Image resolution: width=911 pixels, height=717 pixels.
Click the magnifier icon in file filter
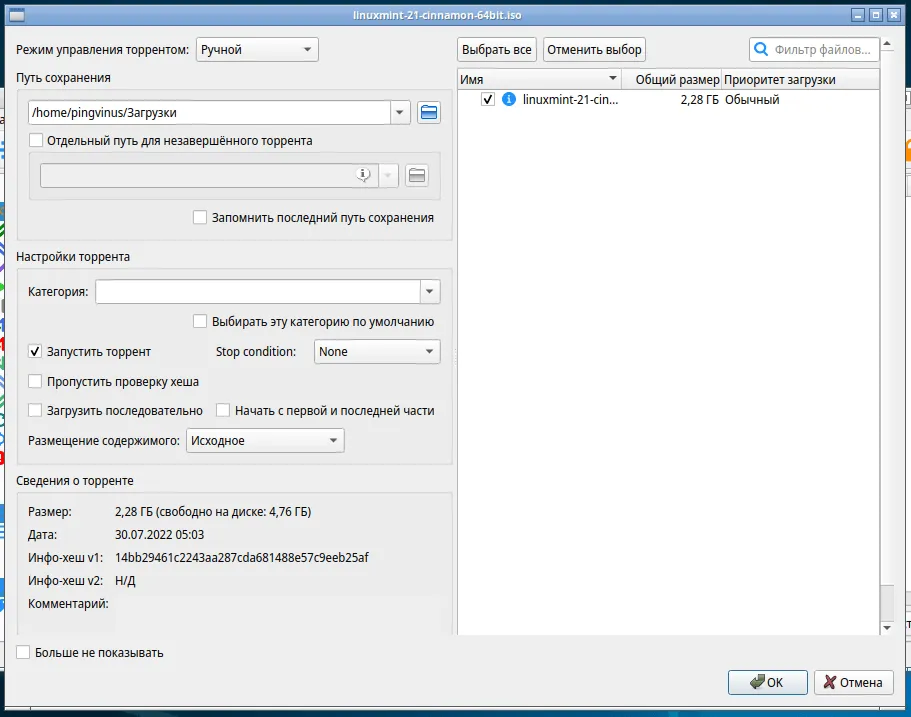click(x=761, y=49)
